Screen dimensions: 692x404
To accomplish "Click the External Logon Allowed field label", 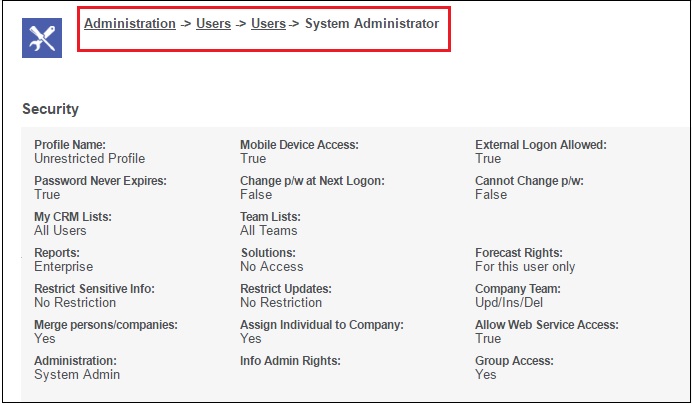I will click(x=541, y=145).
